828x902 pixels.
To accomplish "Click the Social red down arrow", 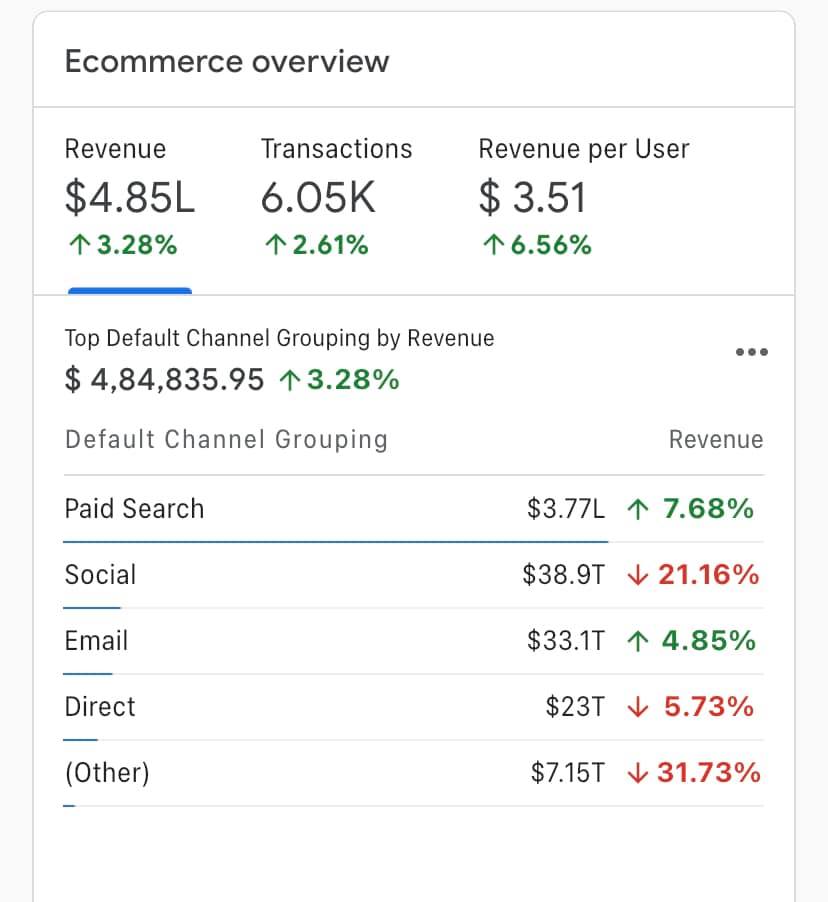I will (636, 576).
